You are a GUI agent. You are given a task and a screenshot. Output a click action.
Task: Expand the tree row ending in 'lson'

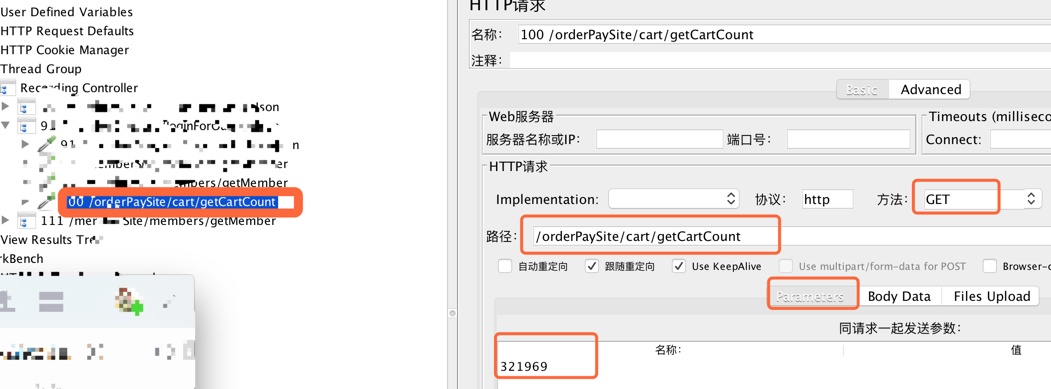[6, 107]
